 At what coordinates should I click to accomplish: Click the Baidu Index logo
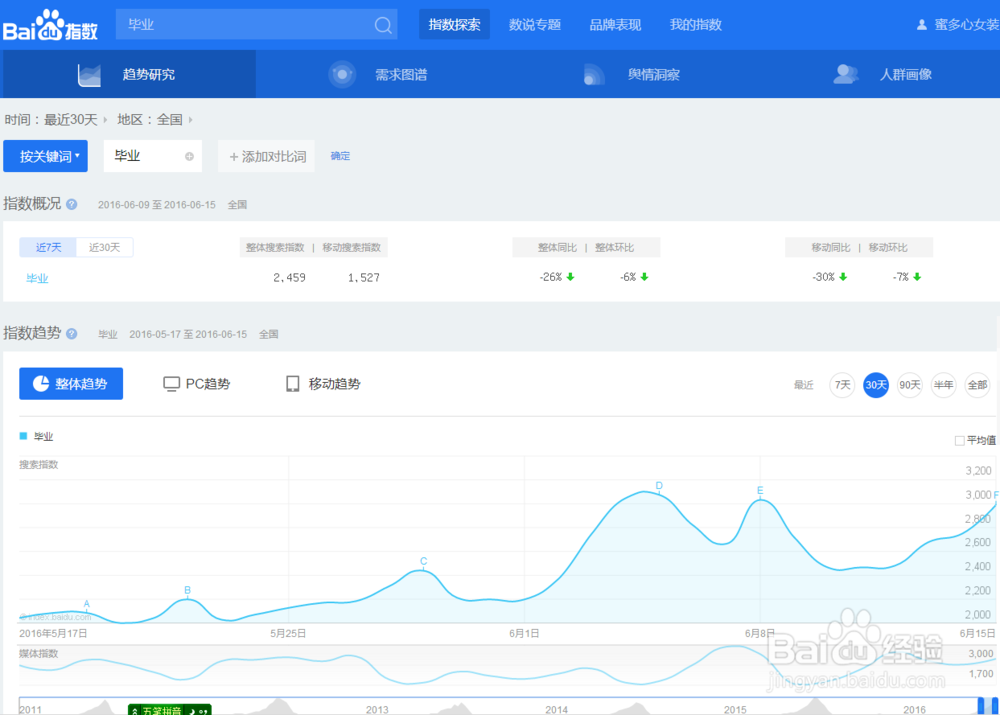pyautogui.click(x=50, y=26)
